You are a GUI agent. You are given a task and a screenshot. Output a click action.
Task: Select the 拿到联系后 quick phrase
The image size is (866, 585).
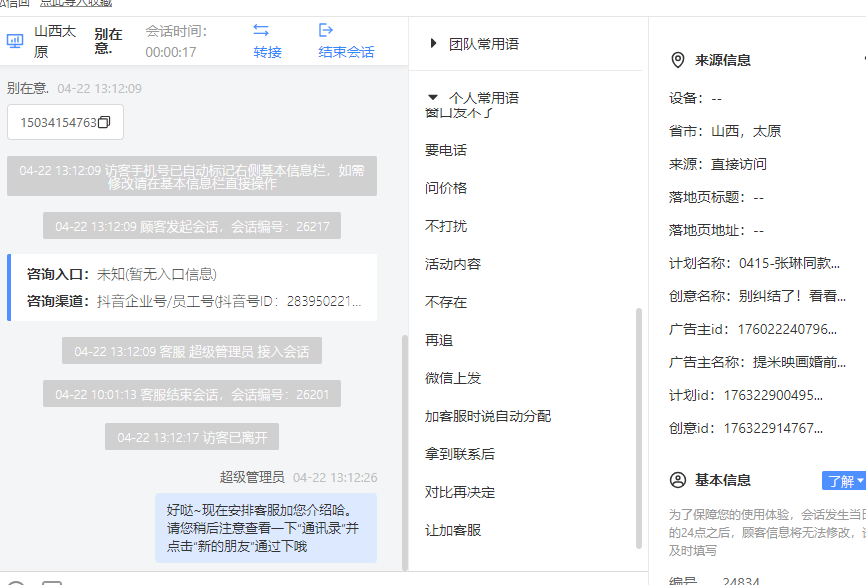tap(460, 454)
